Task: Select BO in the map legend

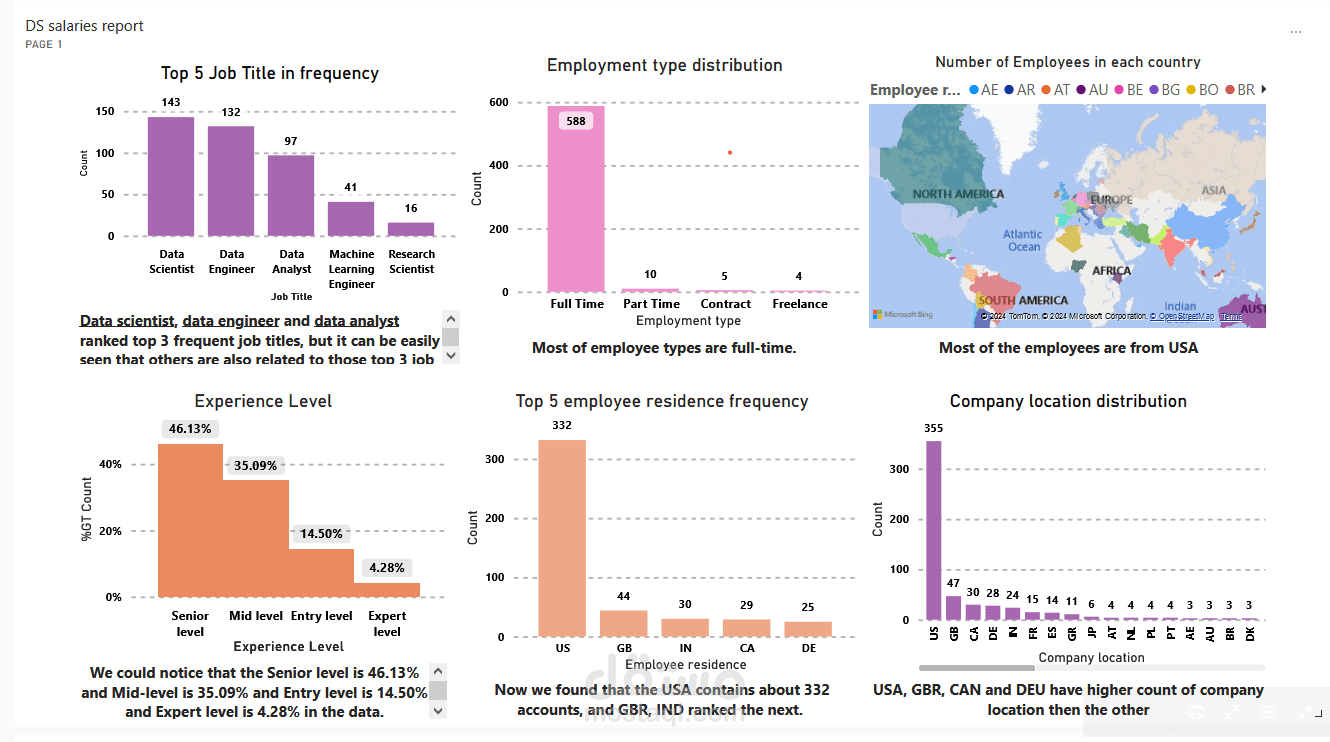Action: (1201, 90)
